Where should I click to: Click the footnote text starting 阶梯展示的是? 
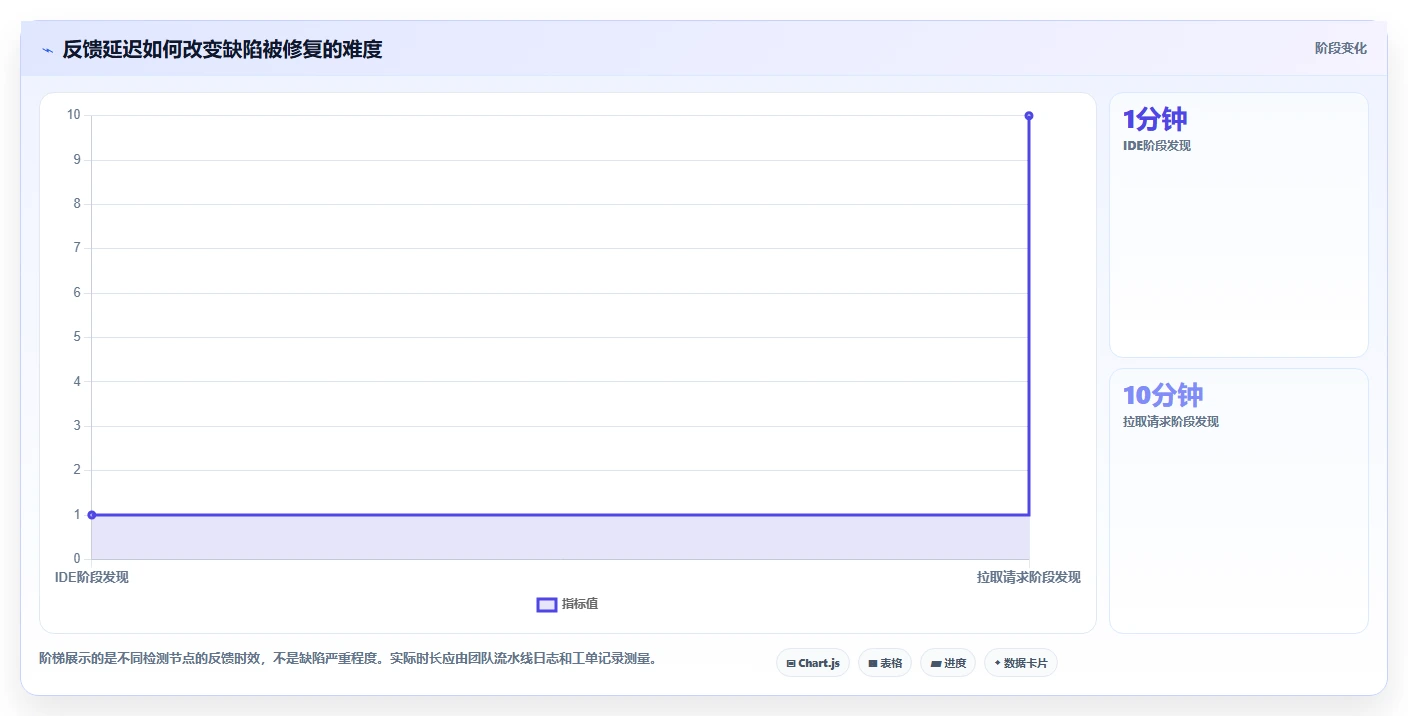tap(348, 658)
